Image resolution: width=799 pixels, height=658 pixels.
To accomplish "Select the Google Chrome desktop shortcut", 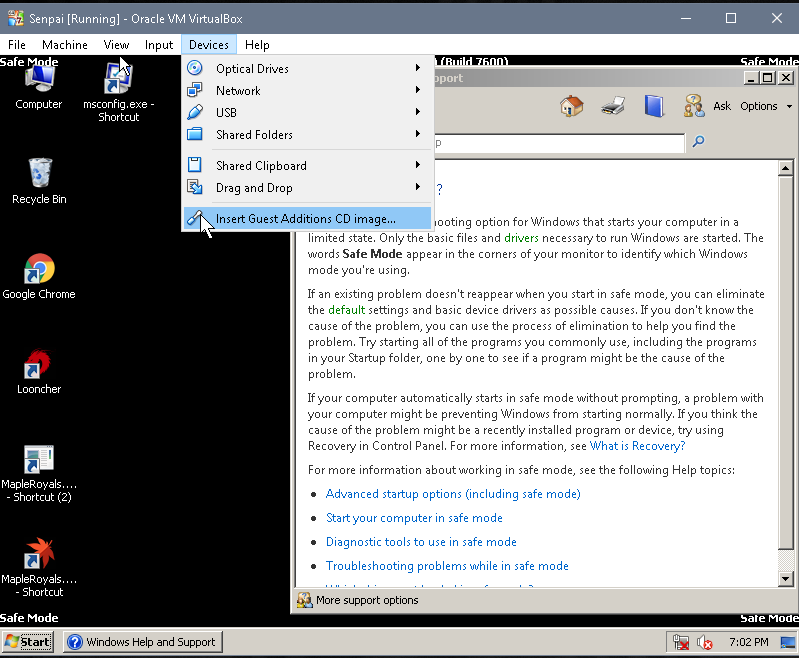I will 39,276.
